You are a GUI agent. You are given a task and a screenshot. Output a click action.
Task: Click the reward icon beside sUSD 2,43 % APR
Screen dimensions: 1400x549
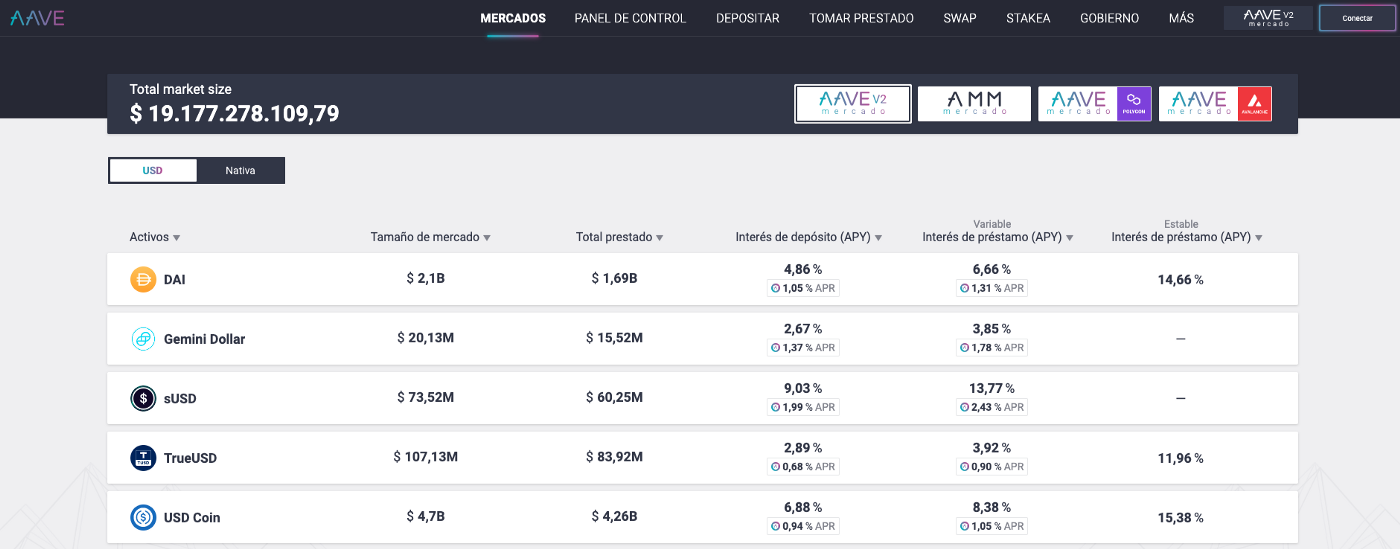coord(964,407)
